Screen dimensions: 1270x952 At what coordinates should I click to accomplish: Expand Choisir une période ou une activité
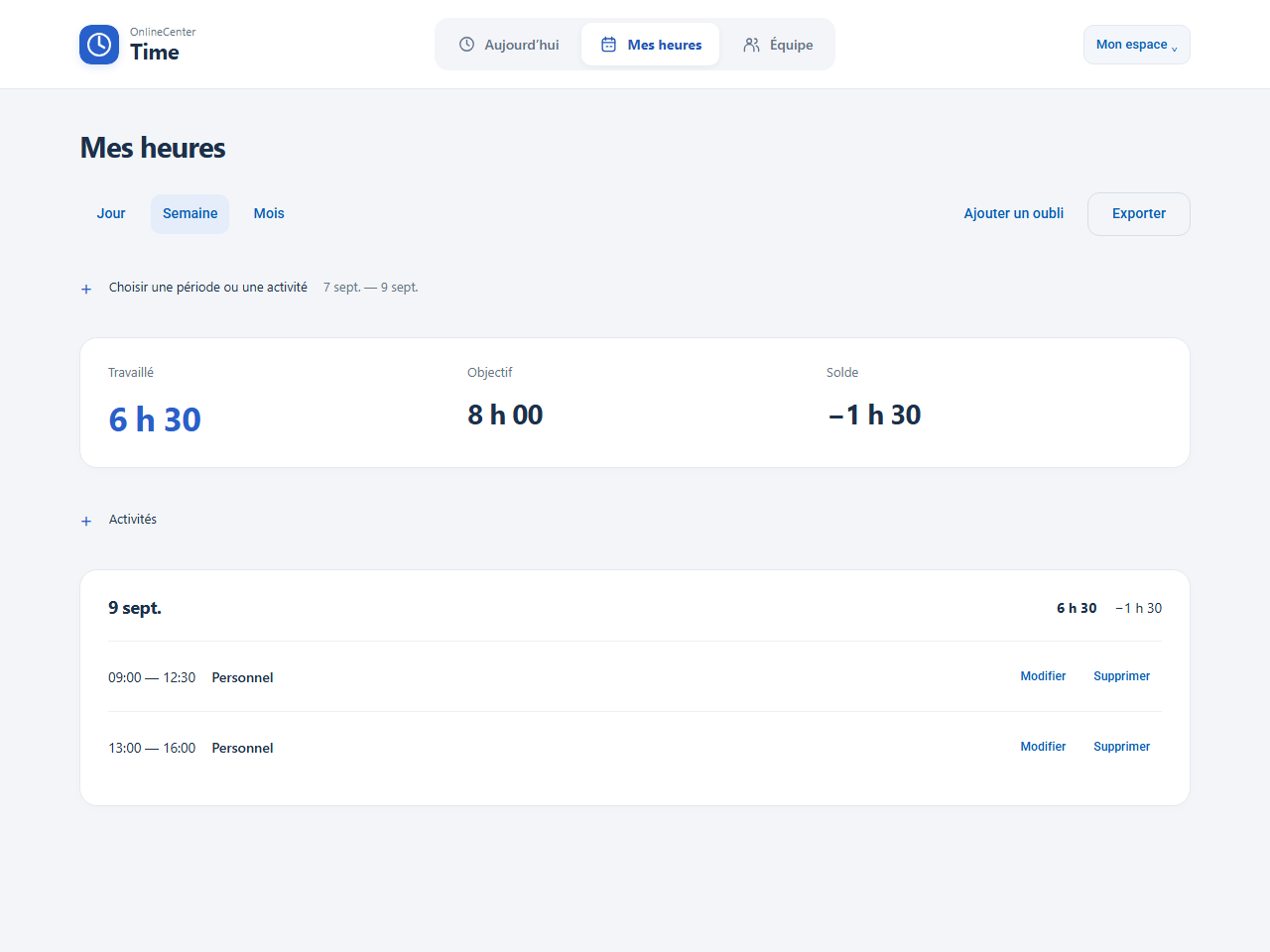click(x=208, y=288)
